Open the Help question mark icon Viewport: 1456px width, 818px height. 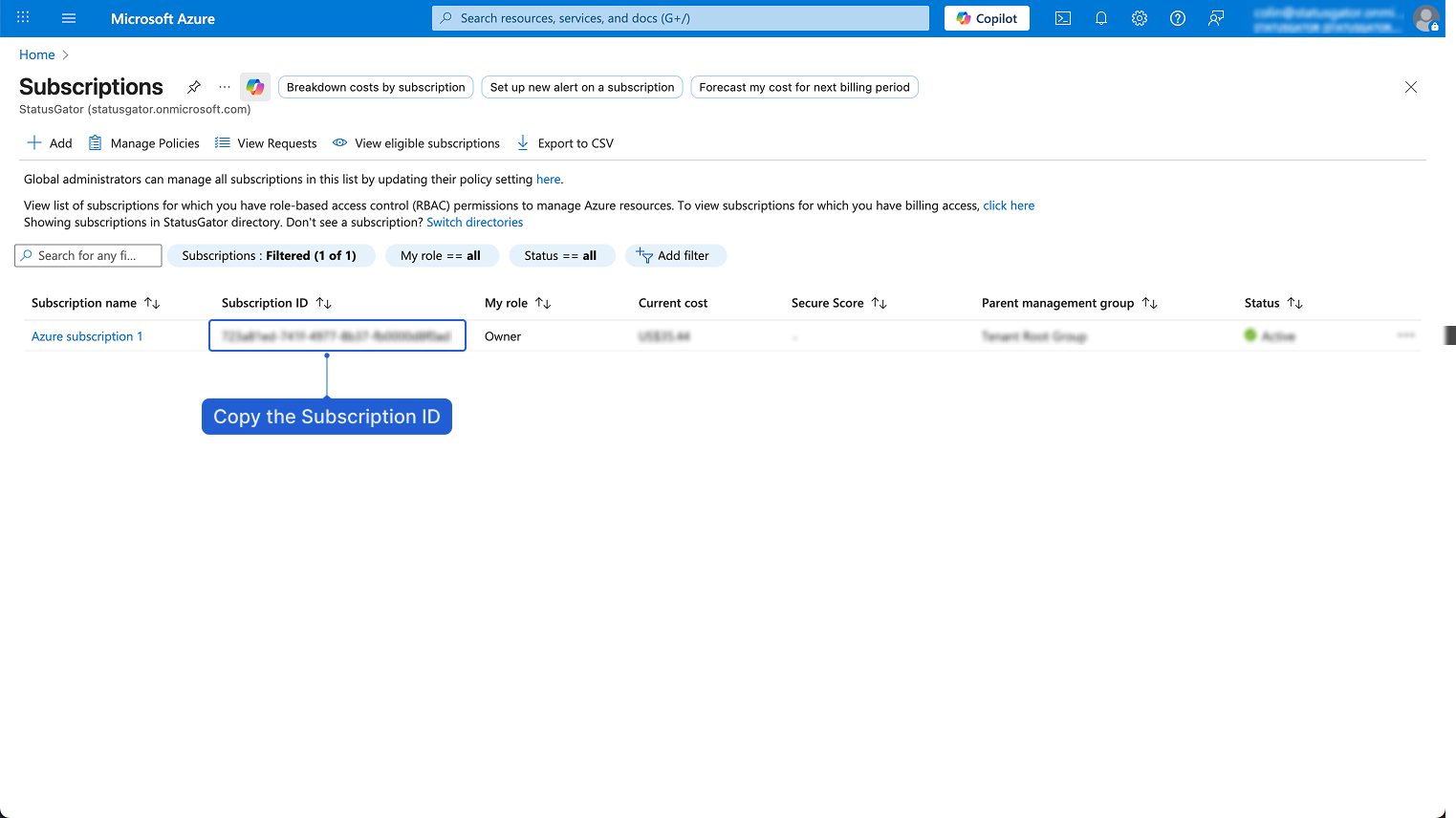pos(1178,18)
